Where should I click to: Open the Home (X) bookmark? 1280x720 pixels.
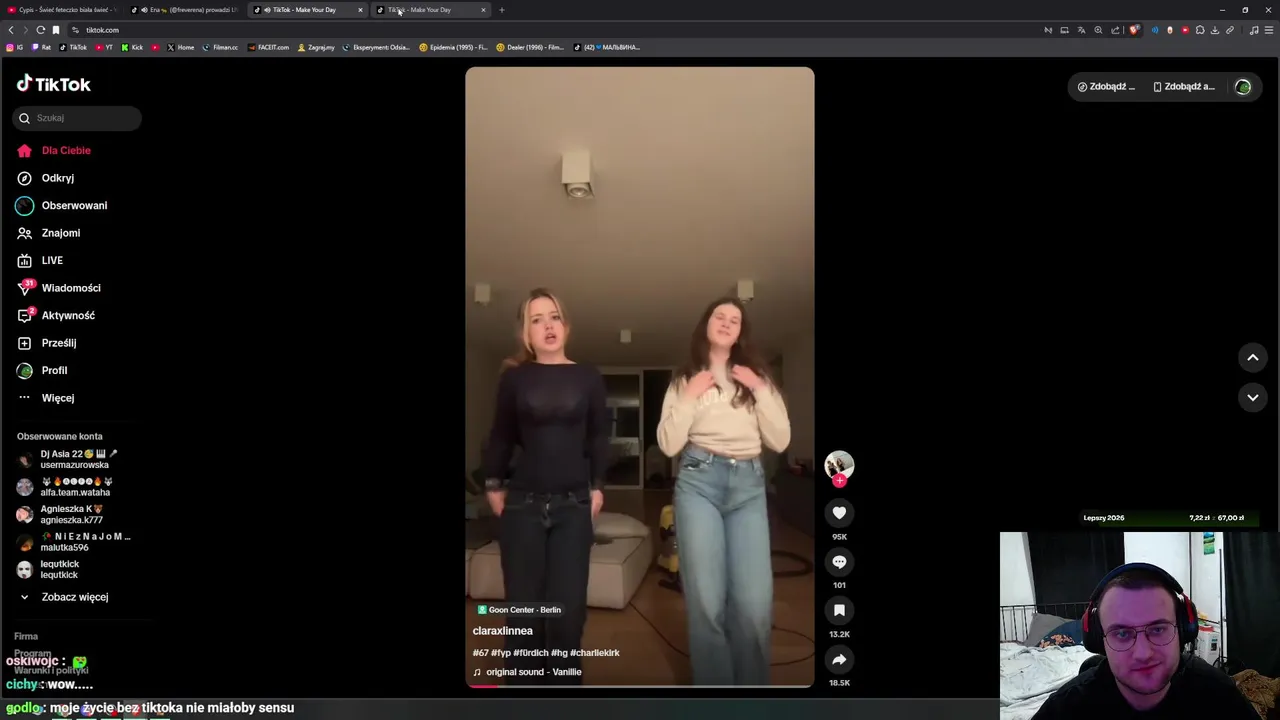tap(181, 47)
